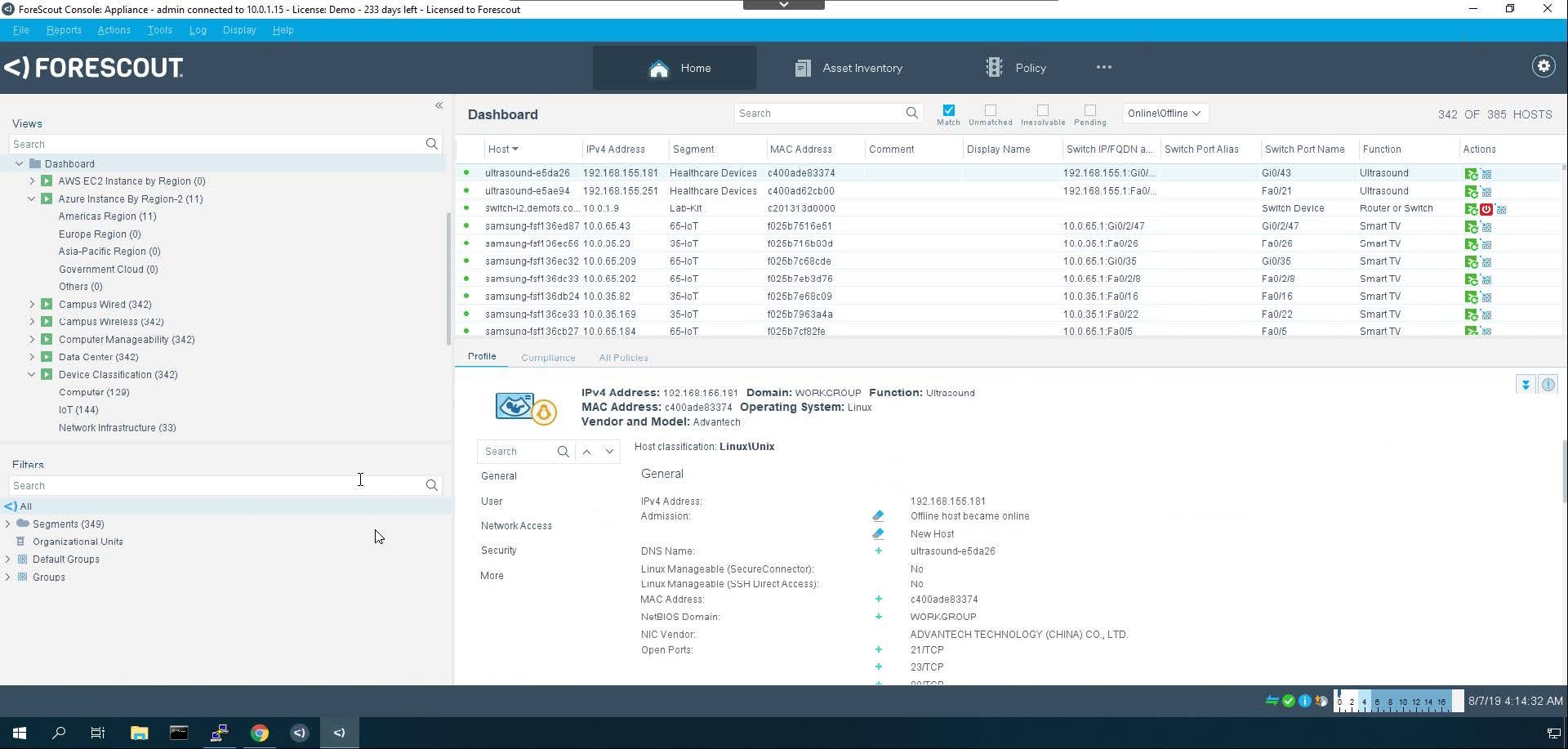Viewport: 1568px width, 749px height.
Task: Check the Pending checkbox
Action: tap(1090, 110)
